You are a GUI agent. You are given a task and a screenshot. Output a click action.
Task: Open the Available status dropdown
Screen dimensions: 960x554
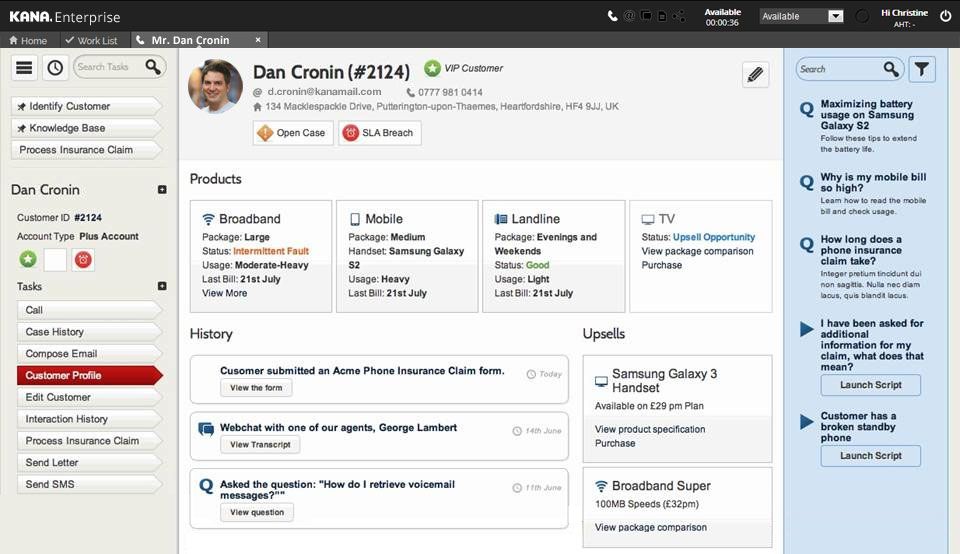(801, 17)
